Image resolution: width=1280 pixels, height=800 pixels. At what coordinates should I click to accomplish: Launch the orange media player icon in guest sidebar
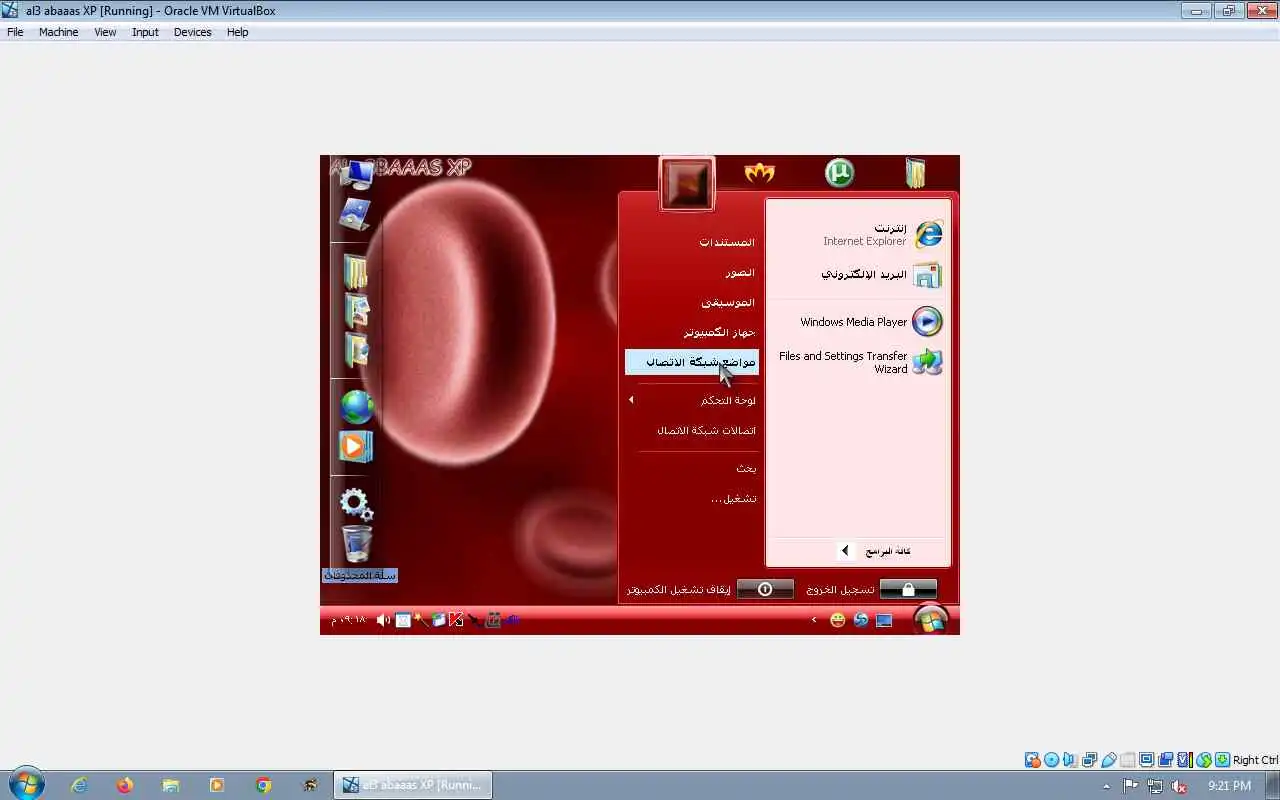coord(356,446)
